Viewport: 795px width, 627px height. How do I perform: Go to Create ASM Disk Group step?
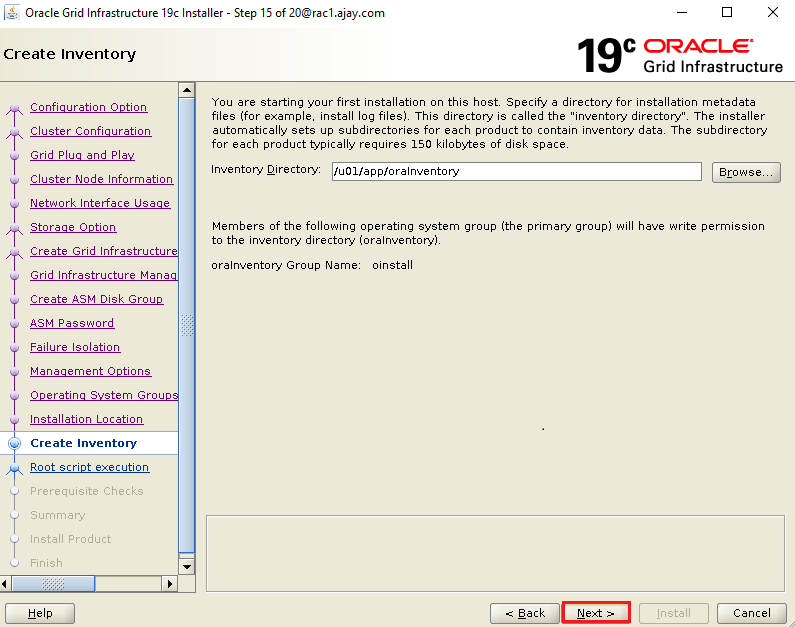[96, 299]
